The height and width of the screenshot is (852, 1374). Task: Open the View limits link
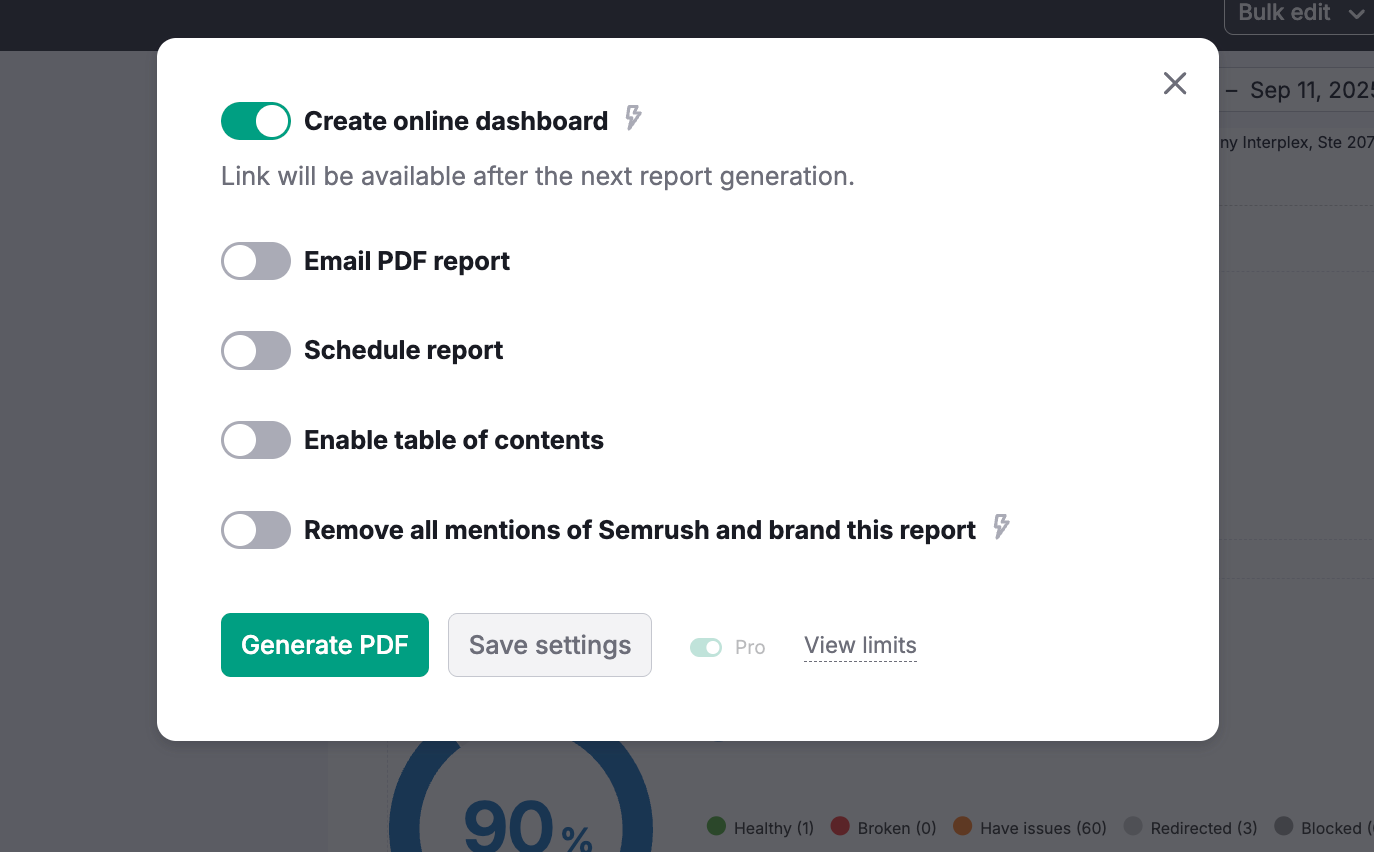(x=859, y=645)
